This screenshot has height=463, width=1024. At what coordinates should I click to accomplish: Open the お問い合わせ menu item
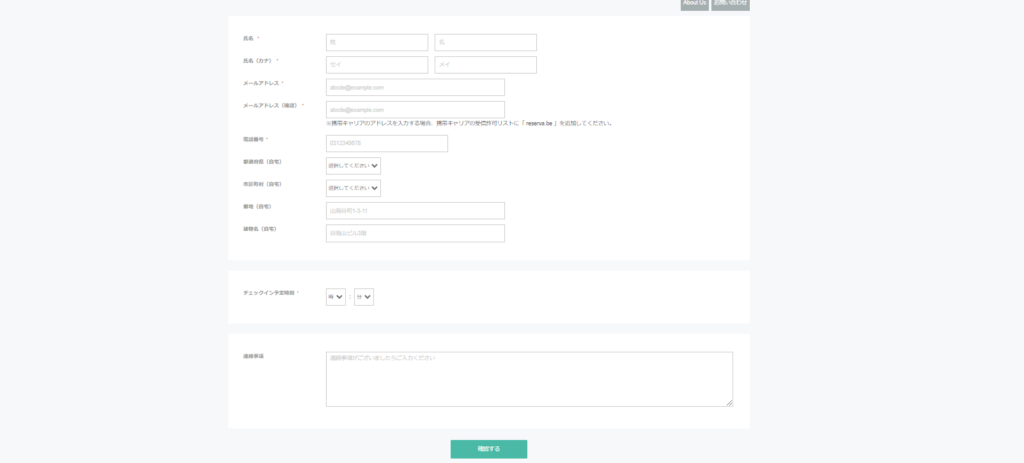730,4
